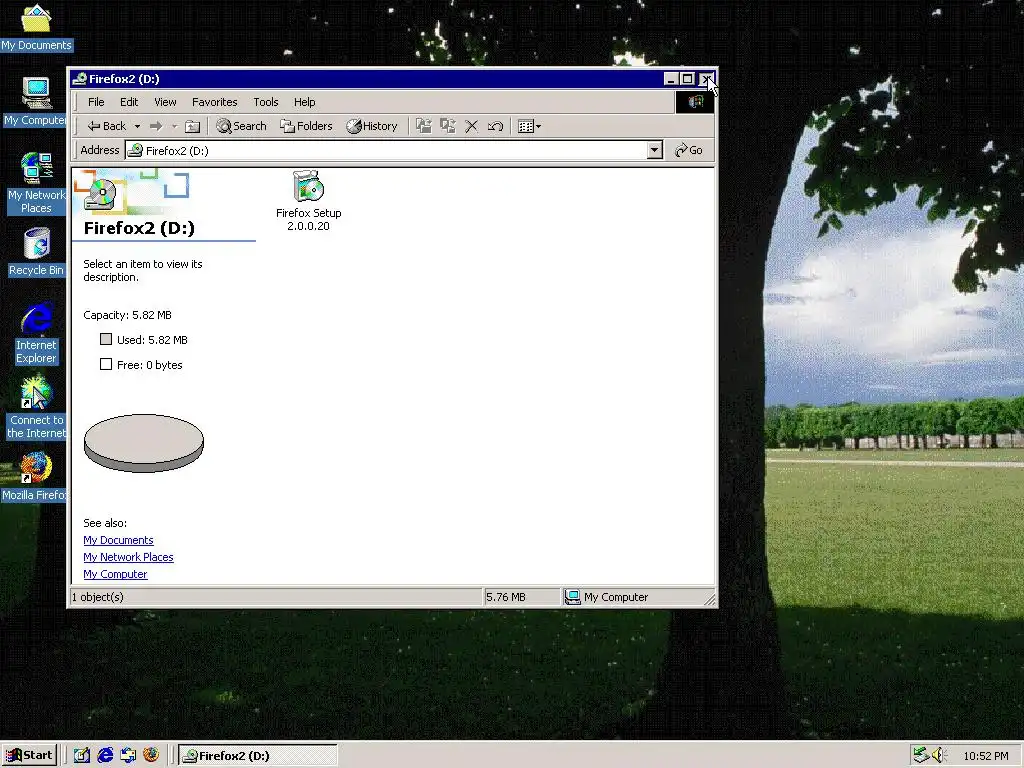Click the Used space color legend box
The image size is (1024, 768).
tap(106, 339)
